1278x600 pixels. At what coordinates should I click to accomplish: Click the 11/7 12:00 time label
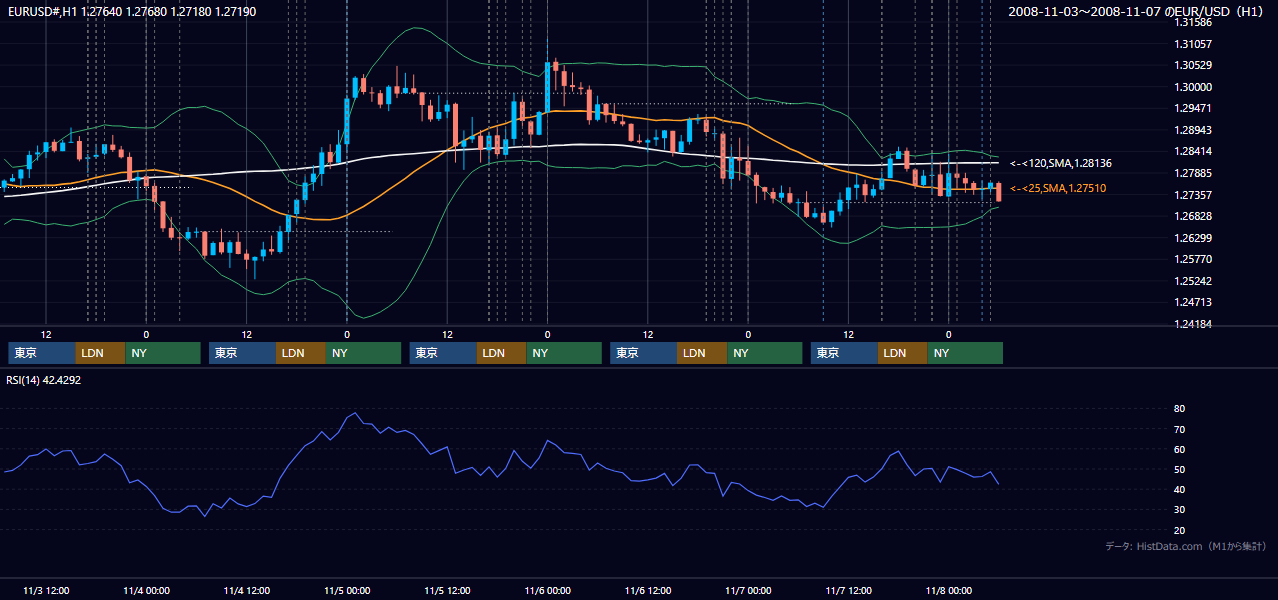click(848, 590)
